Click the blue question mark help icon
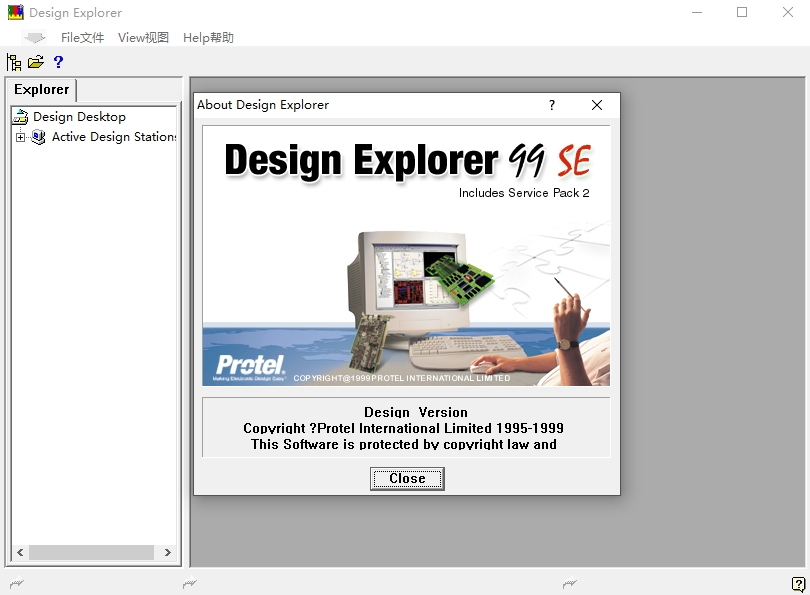Image resolution: width=810 pixels, height=595 pixels. tap(58, 62)
